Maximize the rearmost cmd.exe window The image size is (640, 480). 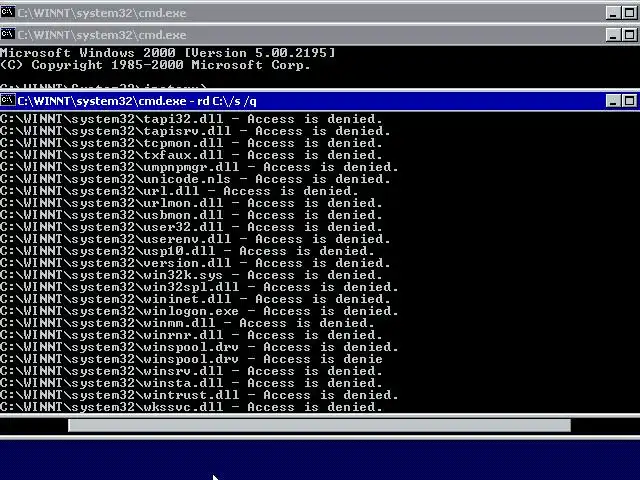tap(629, 13)
